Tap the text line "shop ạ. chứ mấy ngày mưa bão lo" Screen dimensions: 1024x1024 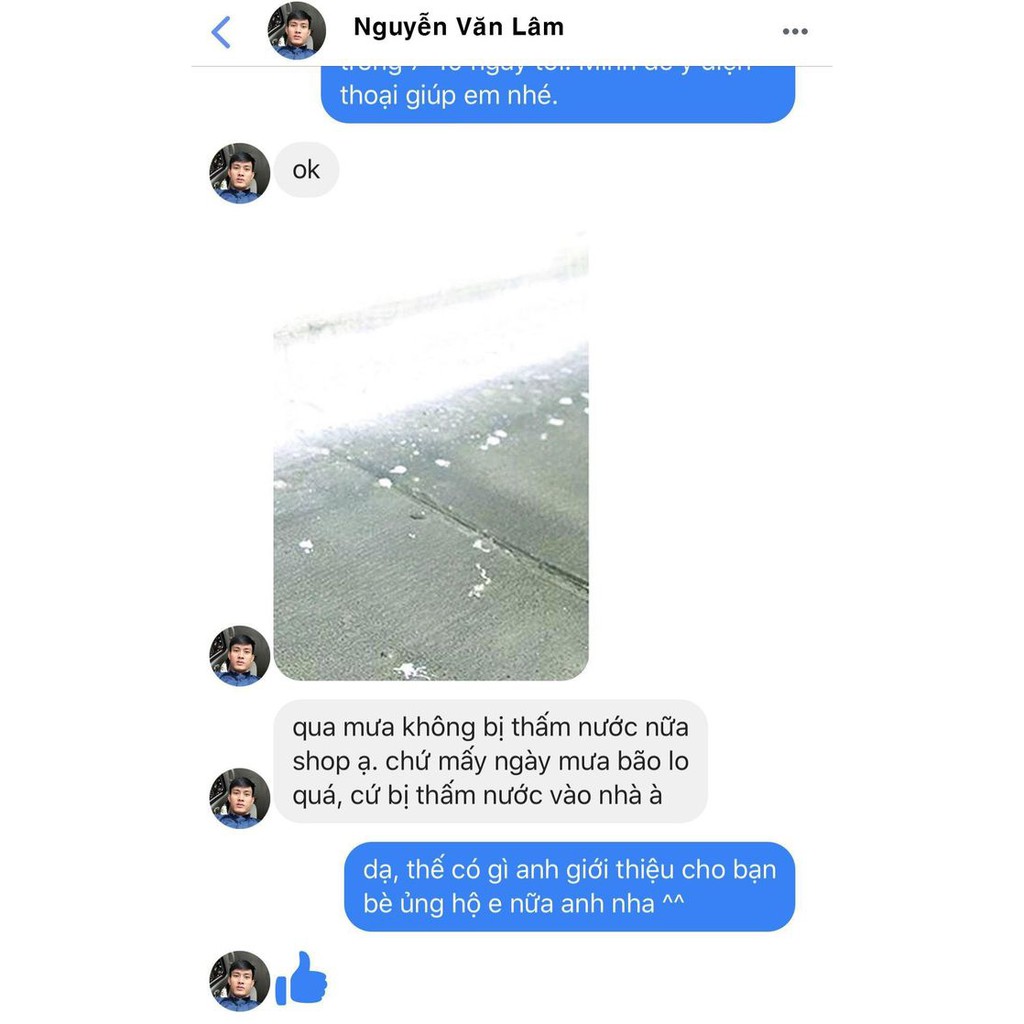pos(490,761)
